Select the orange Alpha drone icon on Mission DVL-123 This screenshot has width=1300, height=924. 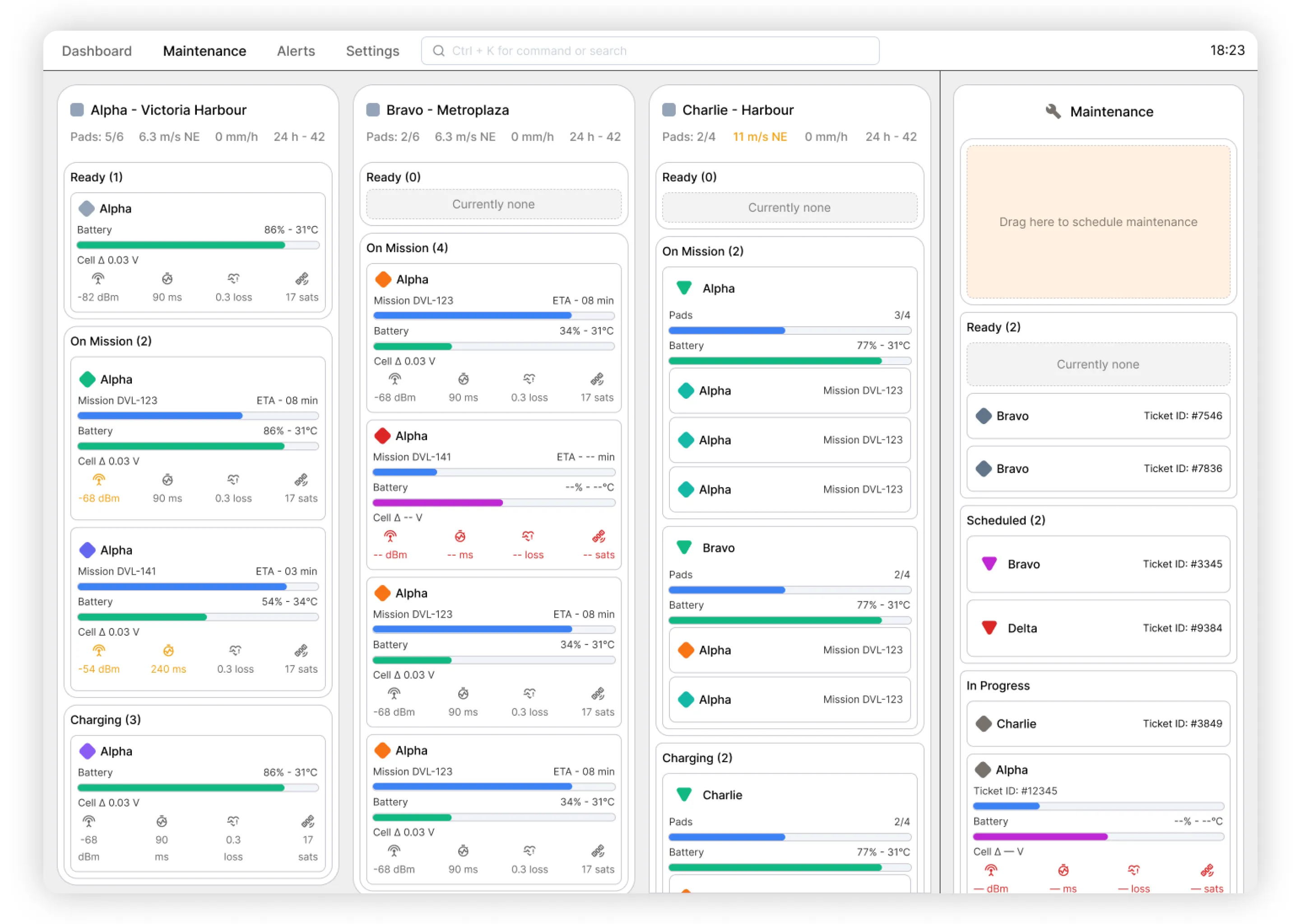tap(382, 279)
